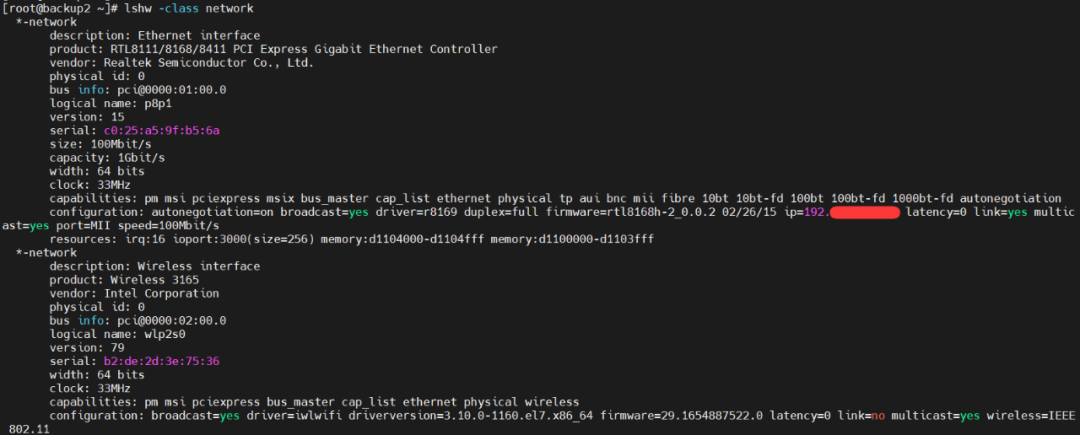Click the 'description: Ethernet interface' line

[x=155, y=36]
